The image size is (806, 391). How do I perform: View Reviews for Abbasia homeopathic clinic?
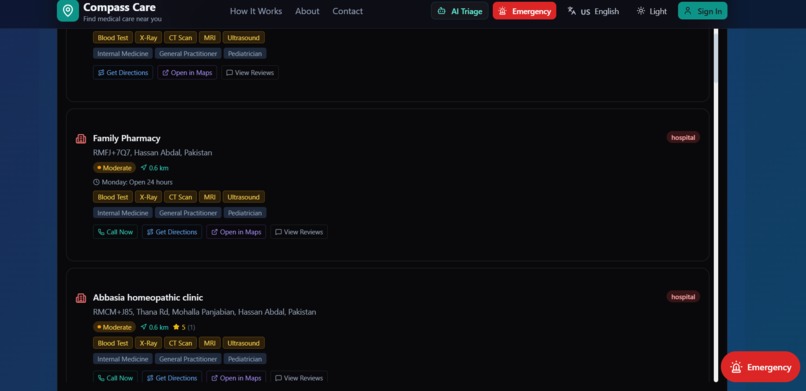299,378
